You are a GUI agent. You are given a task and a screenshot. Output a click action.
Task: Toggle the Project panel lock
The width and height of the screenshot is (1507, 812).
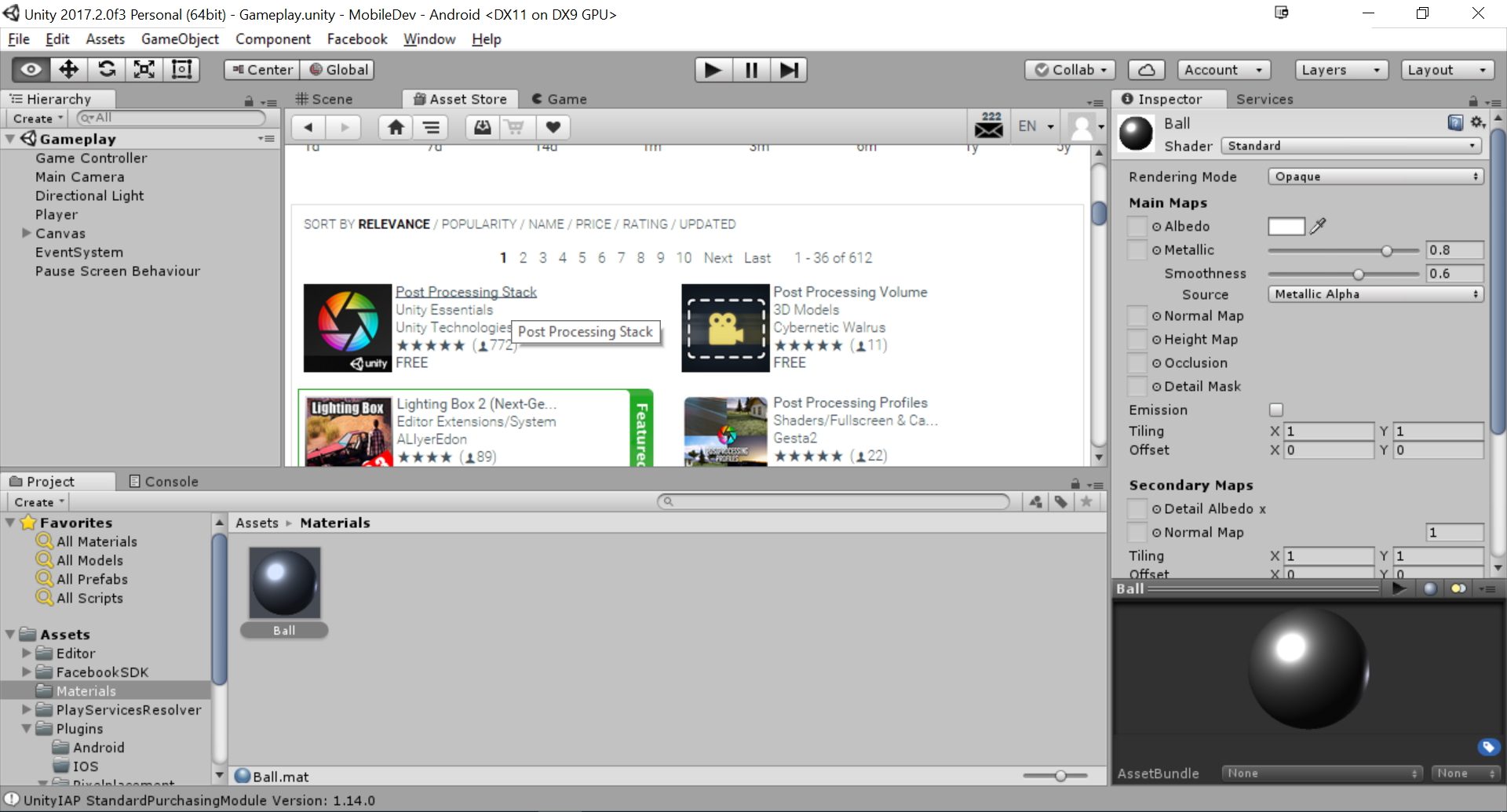pyautogui.click(x=1075, y=484)
